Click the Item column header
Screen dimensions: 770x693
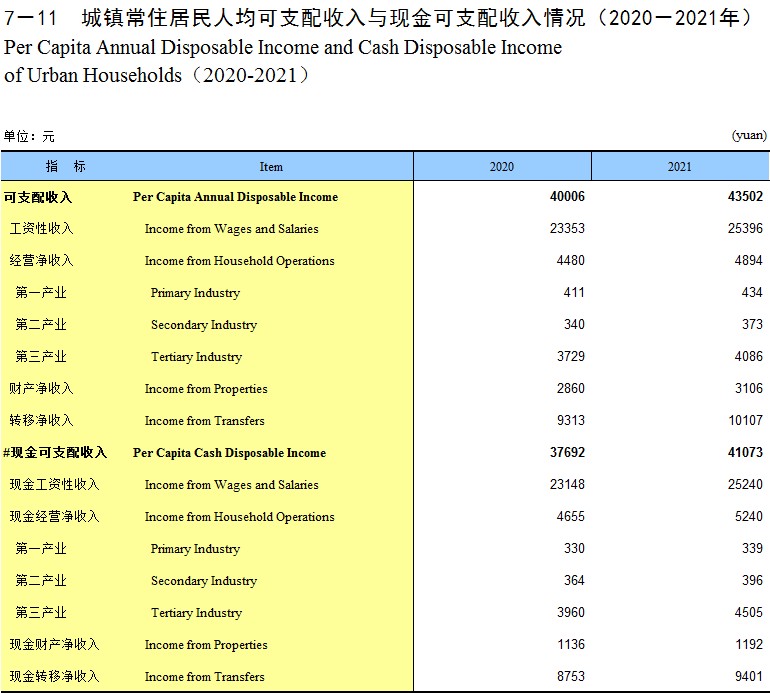pyautogui.click(x=271, y=166)
